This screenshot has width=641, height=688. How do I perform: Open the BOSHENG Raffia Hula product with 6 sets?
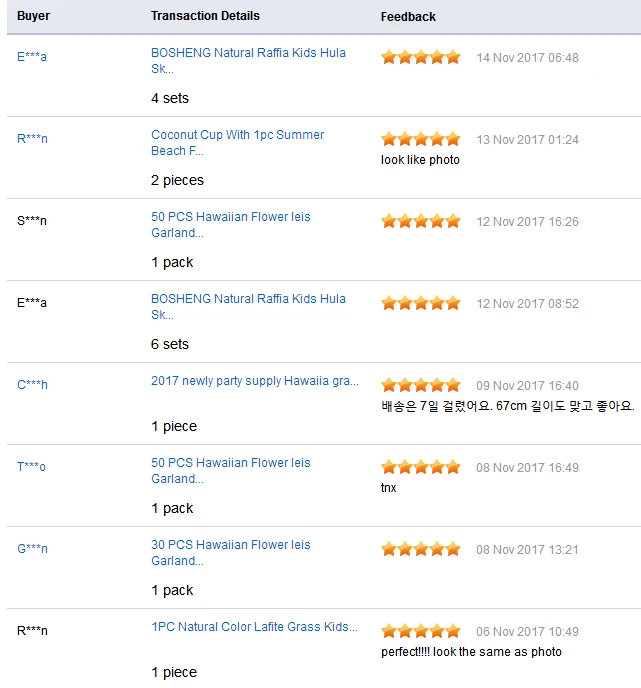[x=248, y=307]
